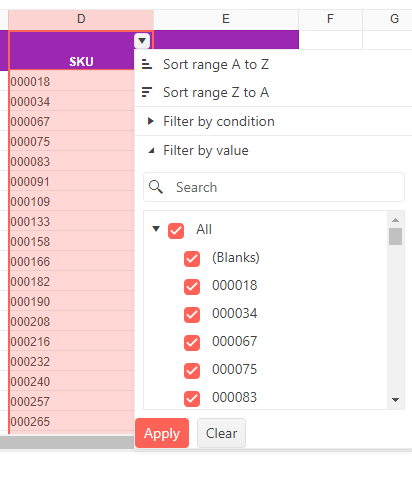Uncheck the (Blanks) checkbox
Screen dimensions: 412x477
tap(192, 259)
